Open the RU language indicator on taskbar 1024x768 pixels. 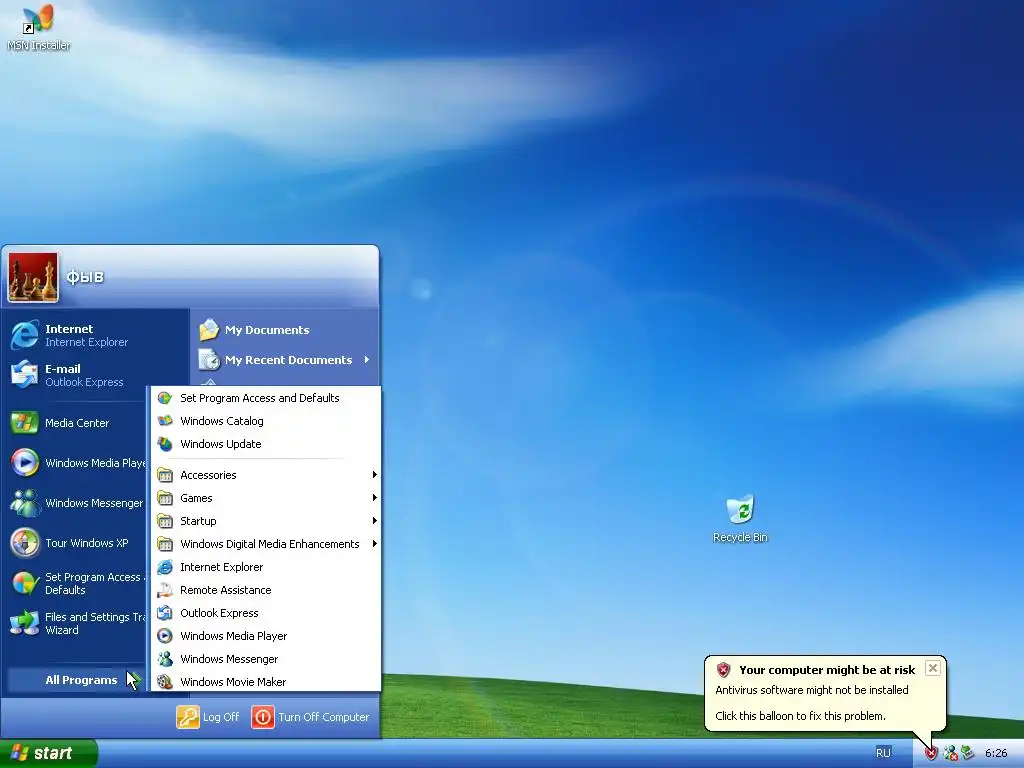883,753
